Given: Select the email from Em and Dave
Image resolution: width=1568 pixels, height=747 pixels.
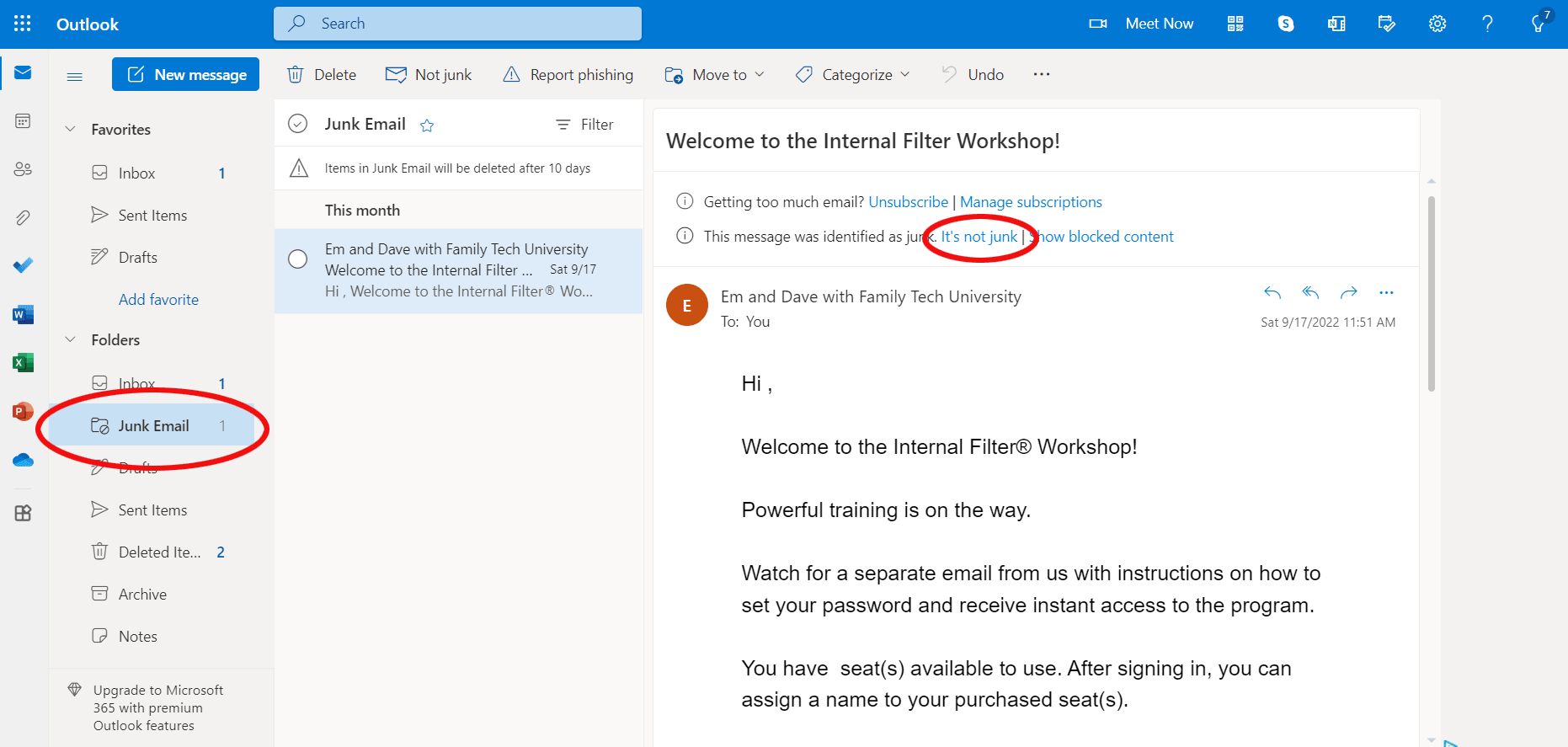Looking at the screenshot, I should coord(457,270).
